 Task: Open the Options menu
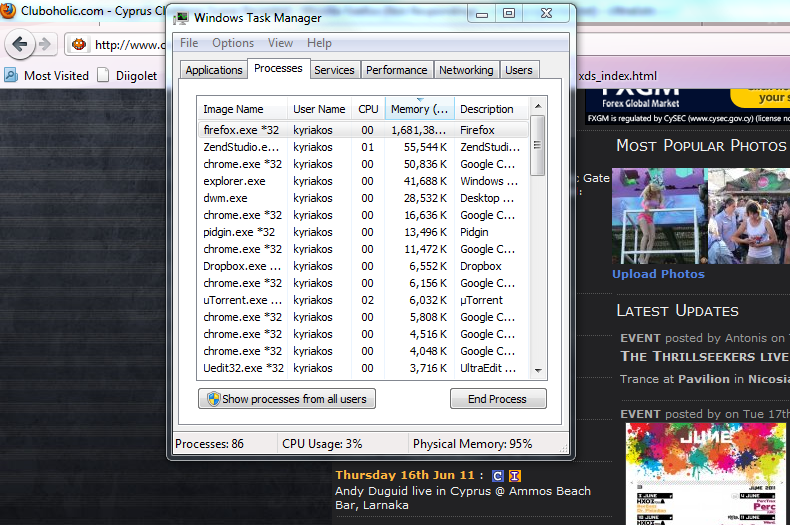tap(233, 43)
